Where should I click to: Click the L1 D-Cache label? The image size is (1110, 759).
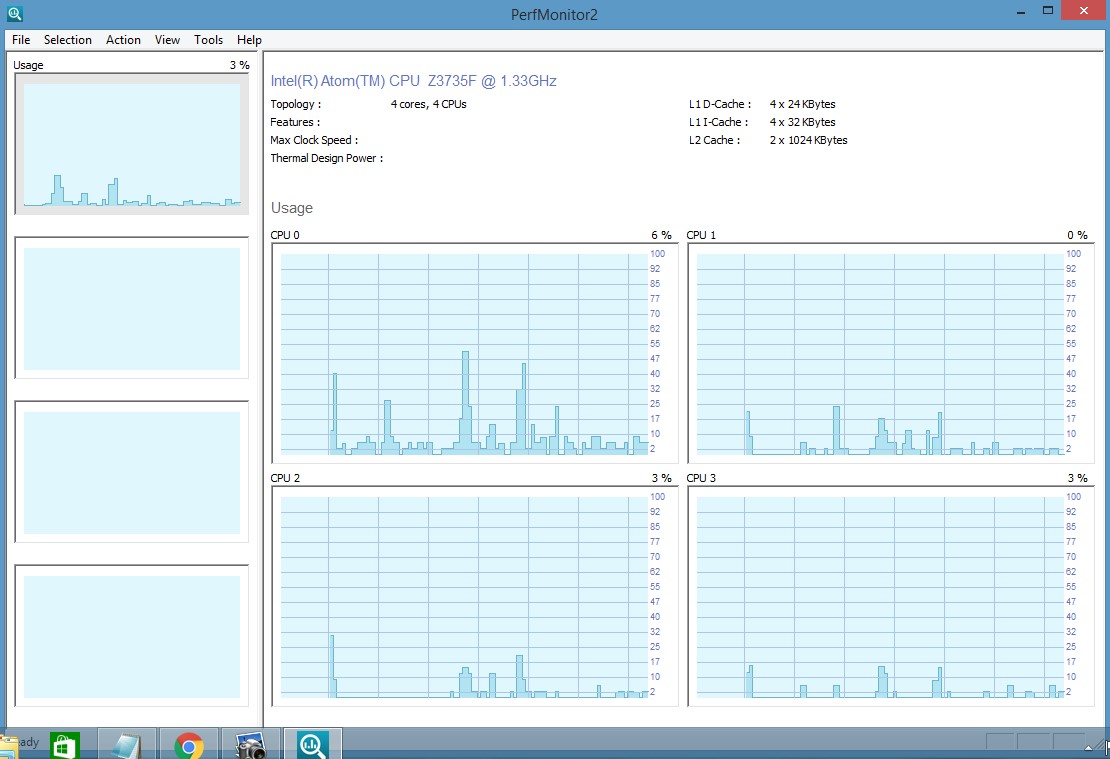pyautogui.click(x=719, y=104)
